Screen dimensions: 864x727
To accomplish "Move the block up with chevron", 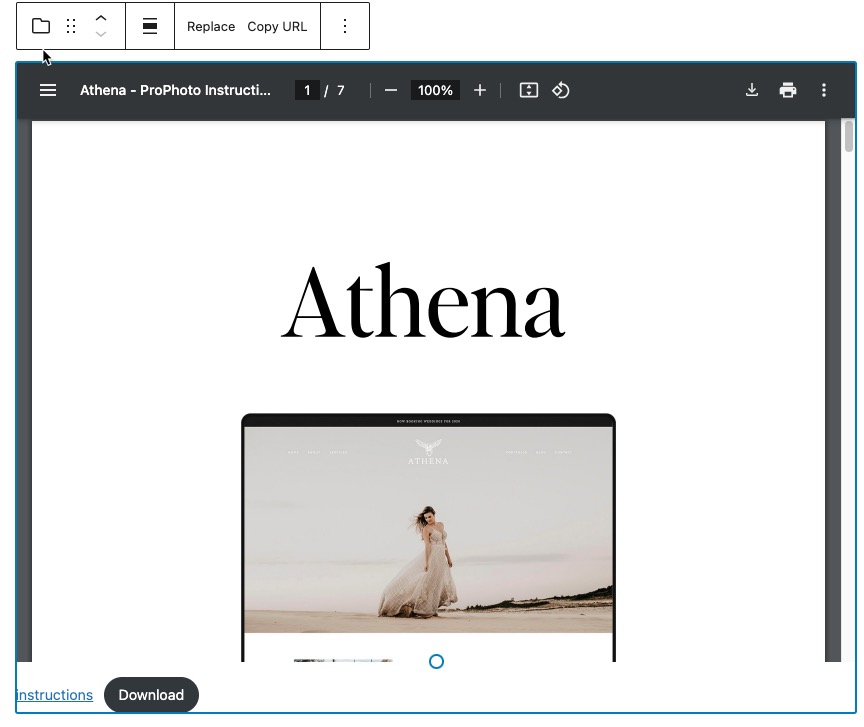I will (101, 18).
